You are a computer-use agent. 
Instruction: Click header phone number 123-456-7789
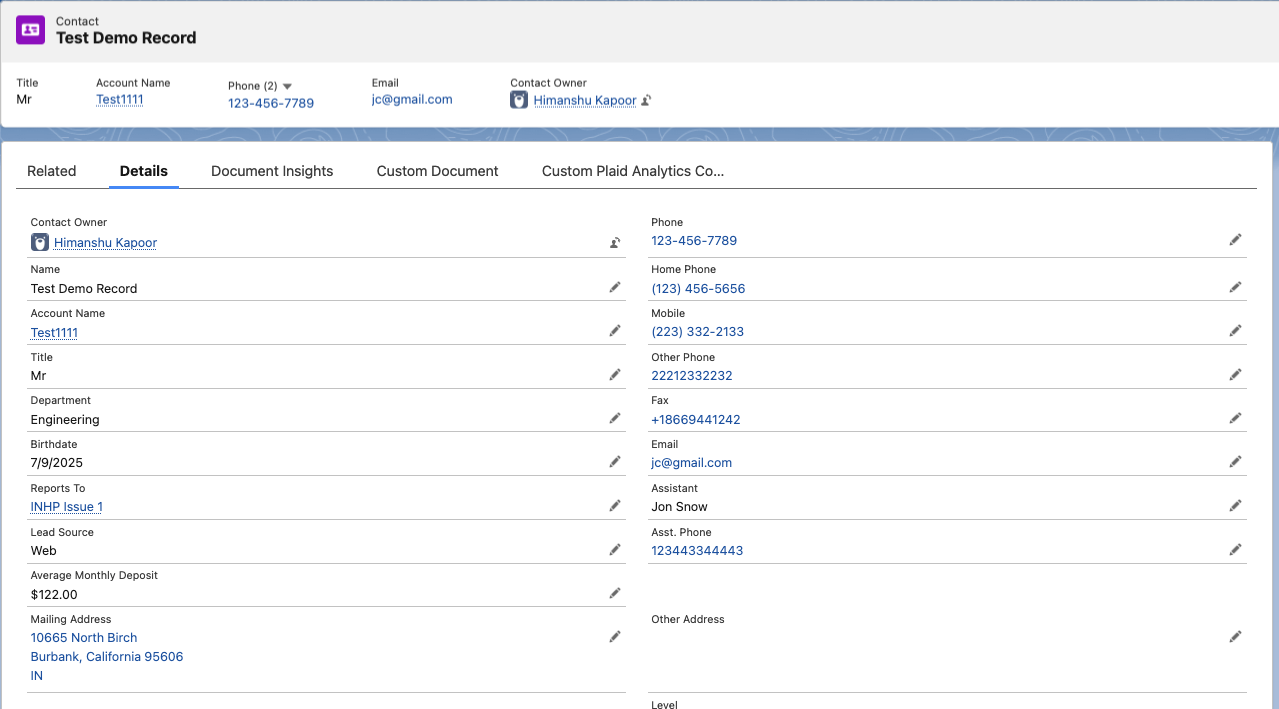pos(271,104)
